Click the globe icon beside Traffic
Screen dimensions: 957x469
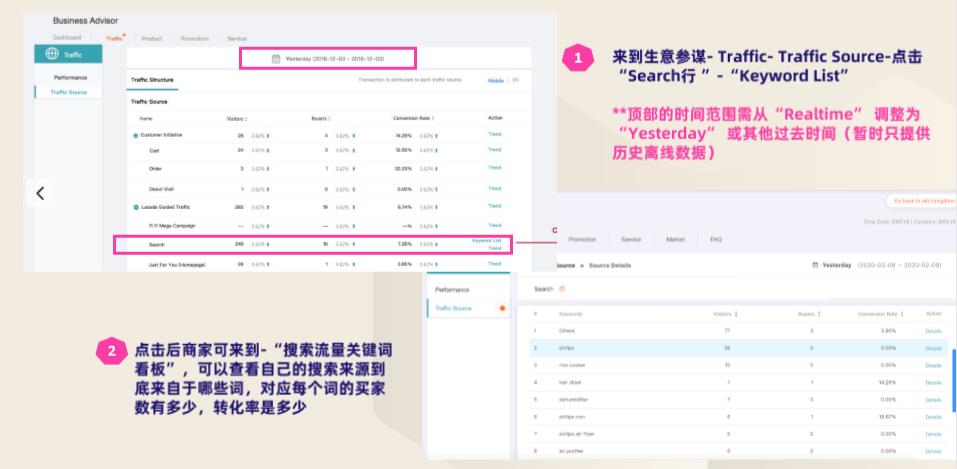coord(52,54)
